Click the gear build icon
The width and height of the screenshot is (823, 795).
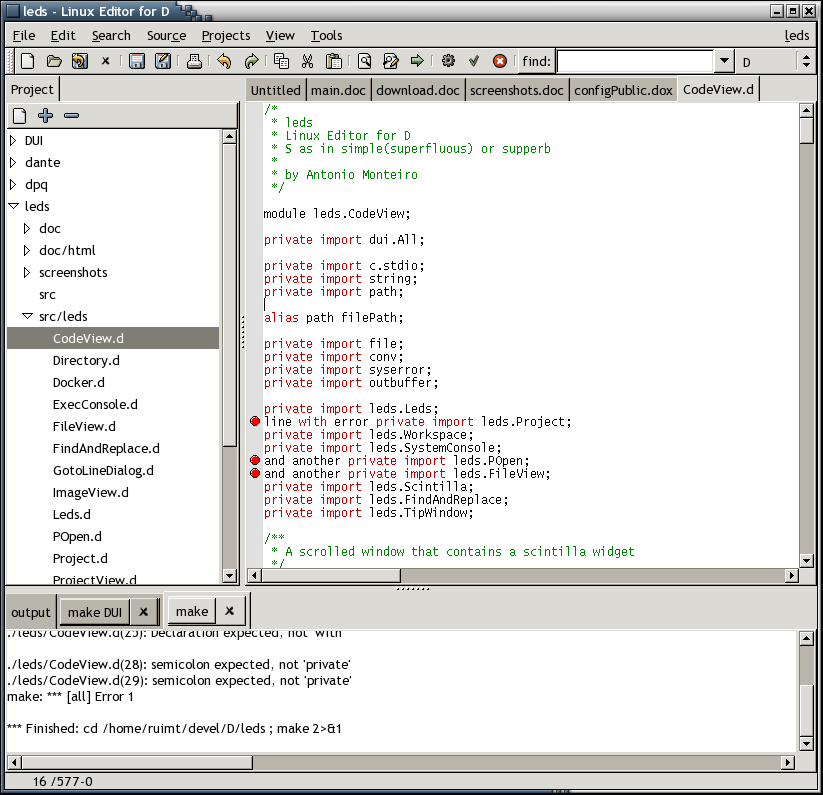click(448, 61)
